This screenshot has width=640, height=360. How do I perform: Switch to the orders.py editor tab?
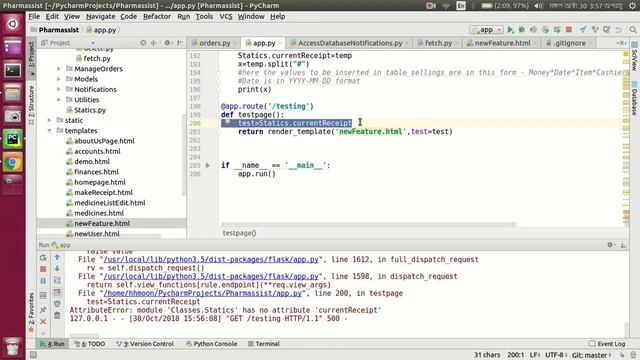point(214,43)
